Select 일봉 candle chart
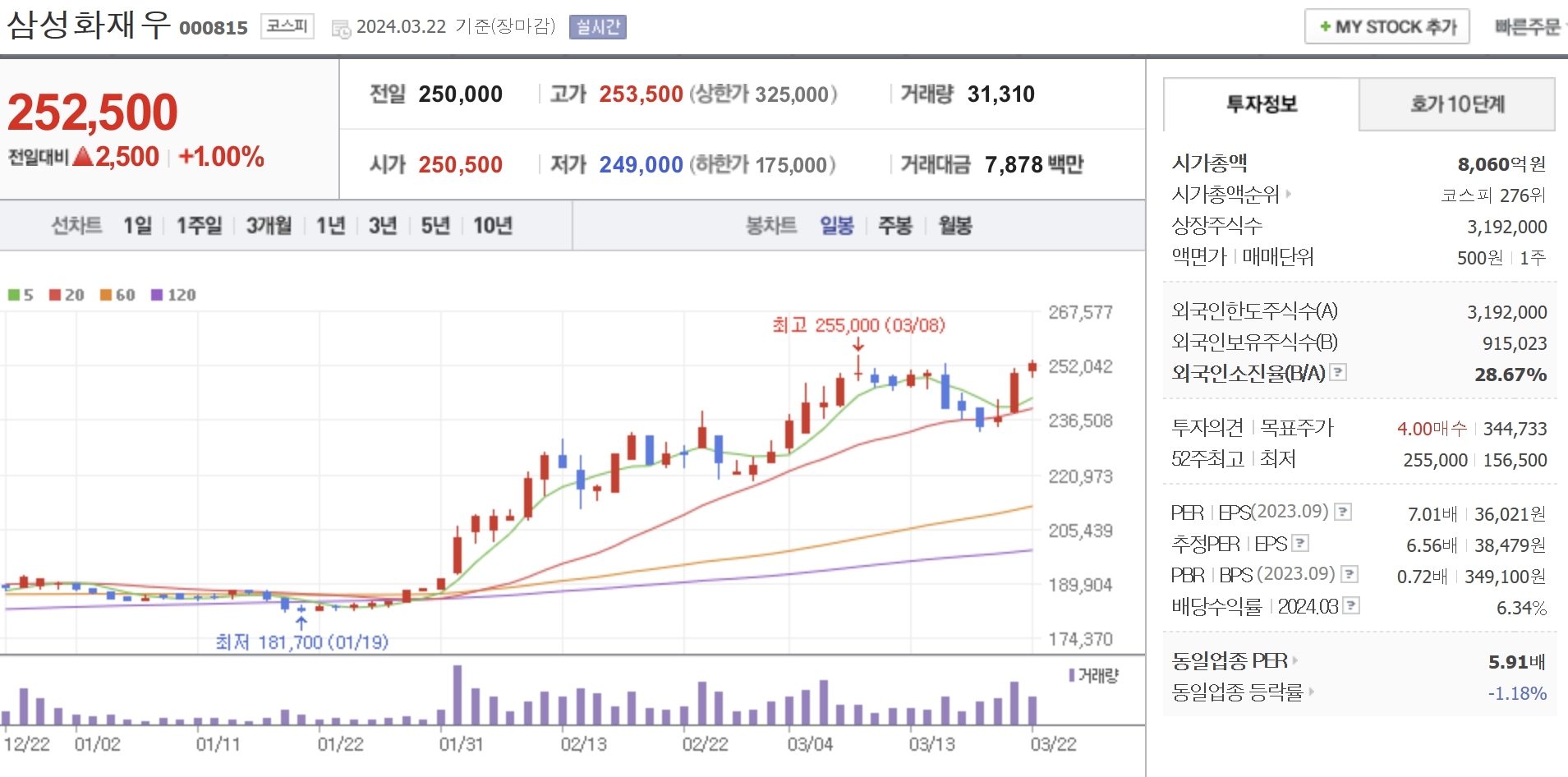 coord(837,225)
